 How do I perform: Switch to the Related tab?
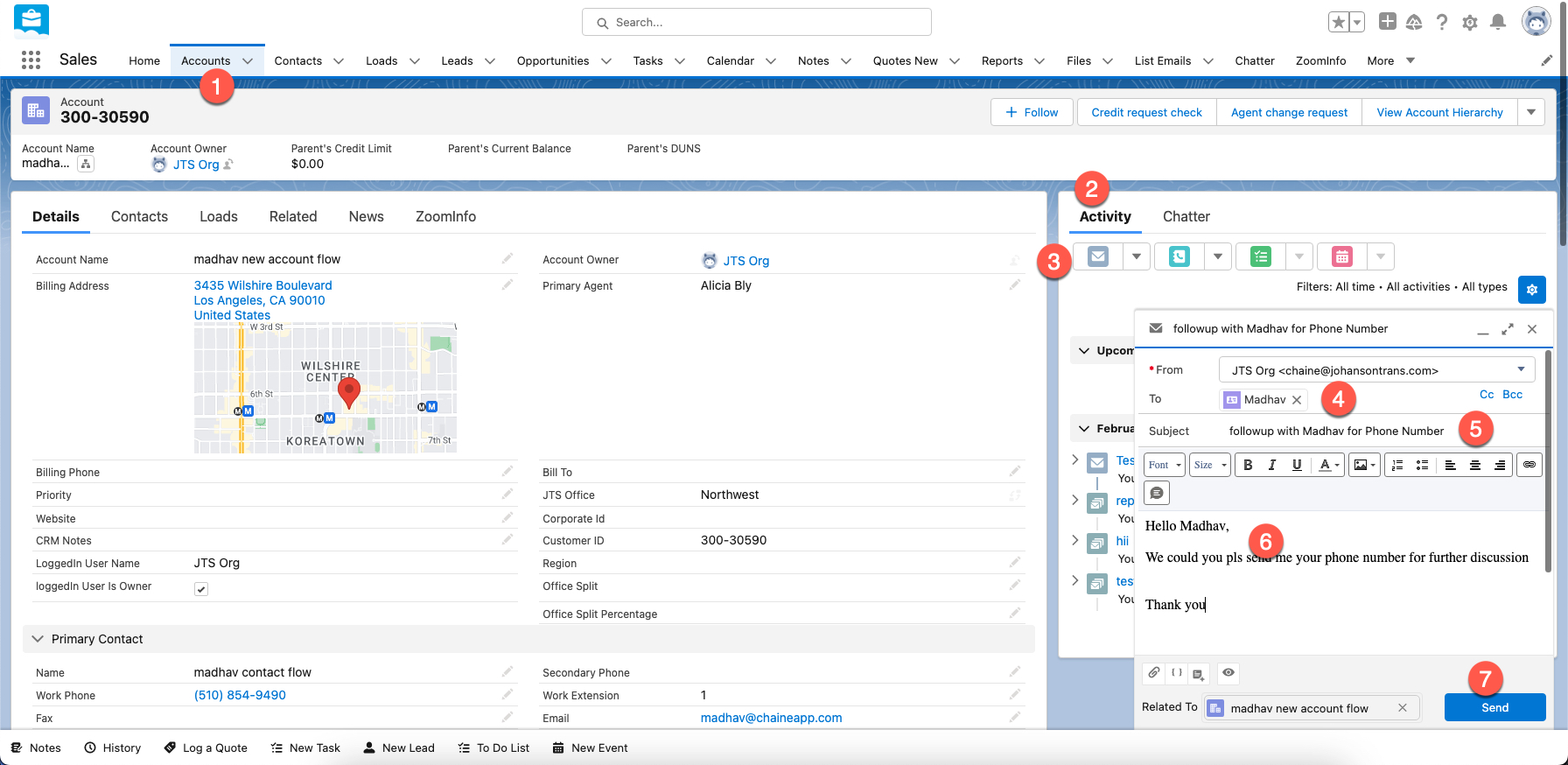point(293,216)
